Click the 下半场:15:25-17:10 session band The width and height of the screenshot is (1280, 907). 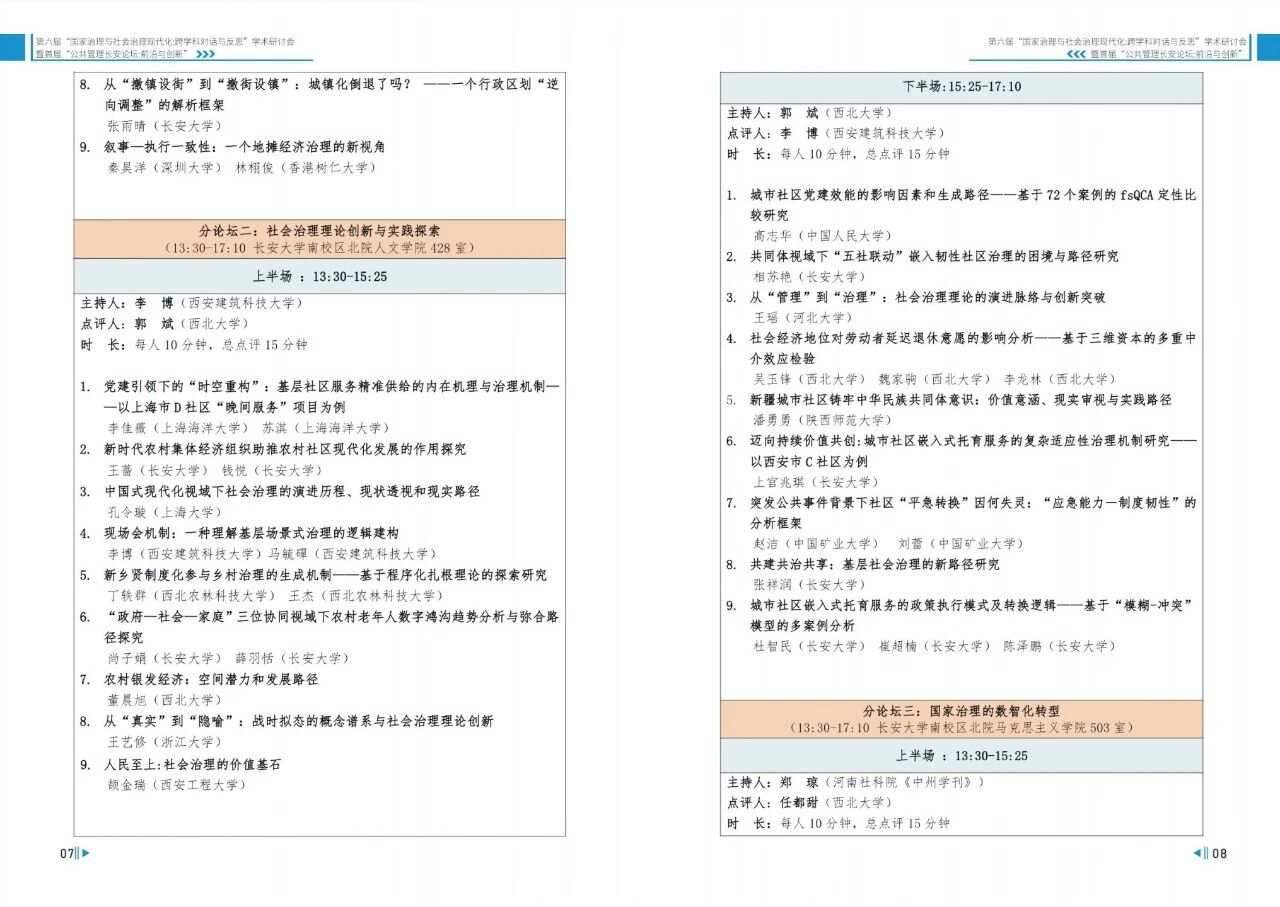point(961,87)
